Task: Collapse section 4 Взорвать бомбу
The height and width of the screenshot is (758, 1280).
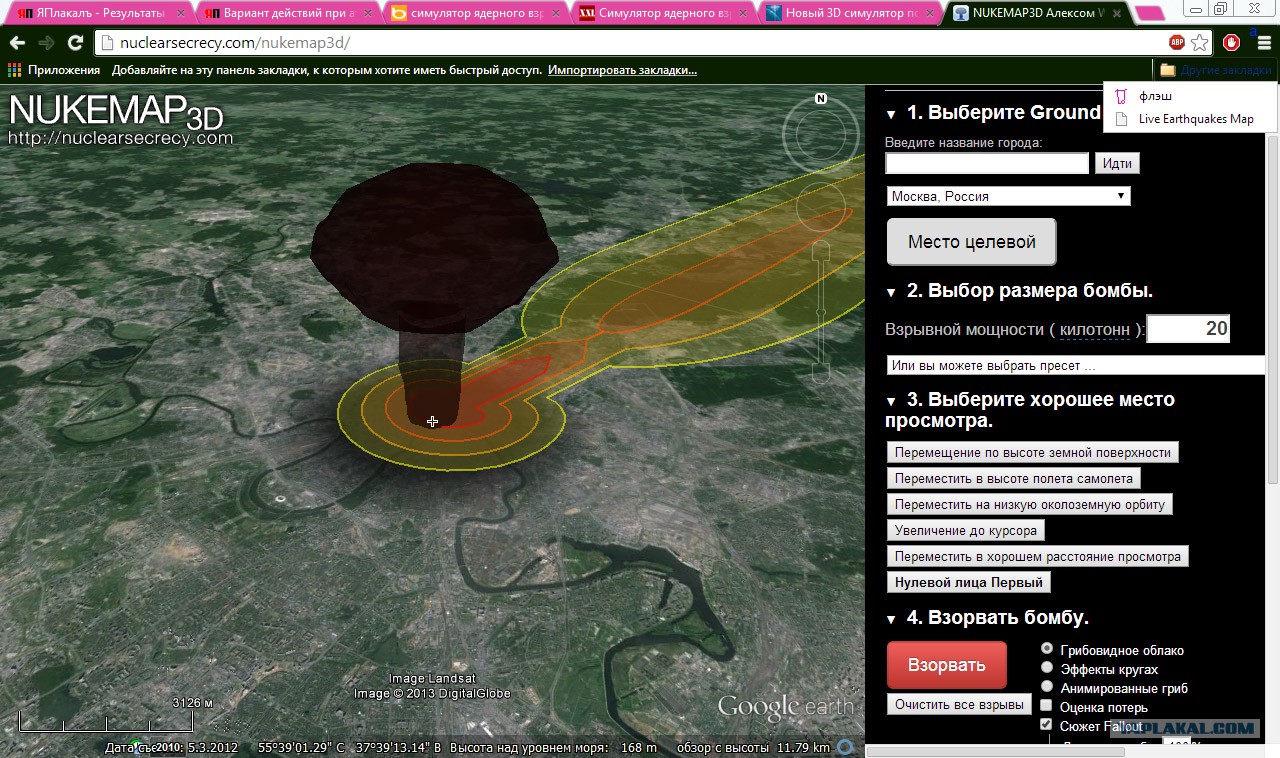Action: (x=892, y=619)
